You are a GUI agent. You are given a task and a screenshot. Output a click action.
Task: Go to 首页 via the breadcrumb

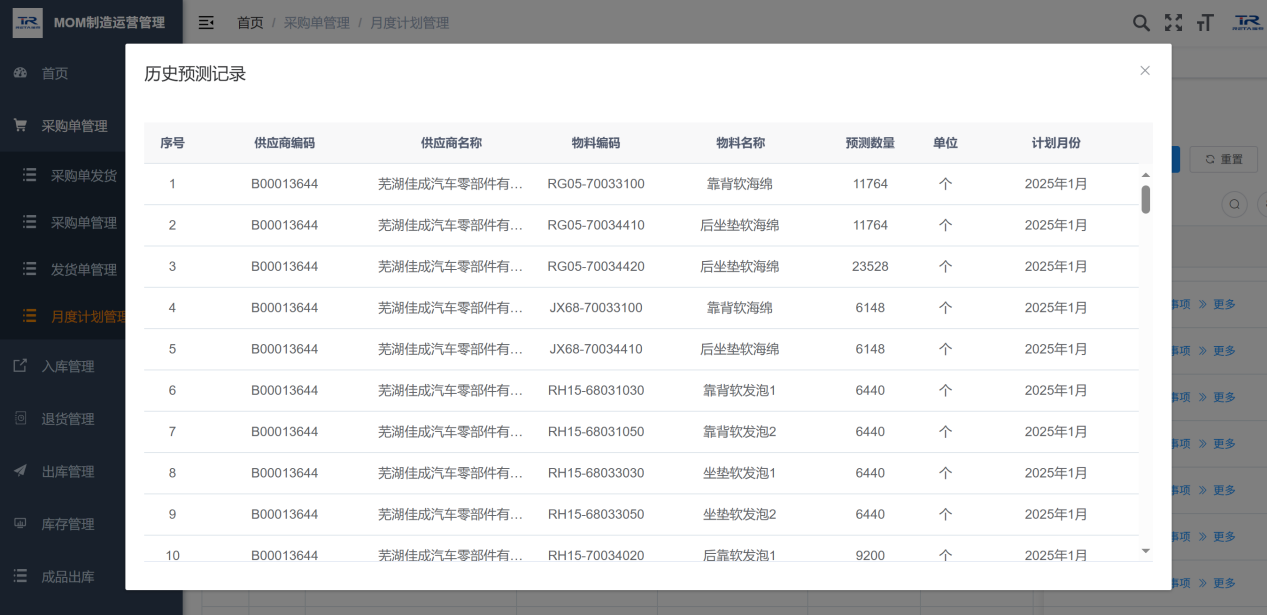(250, 22)
